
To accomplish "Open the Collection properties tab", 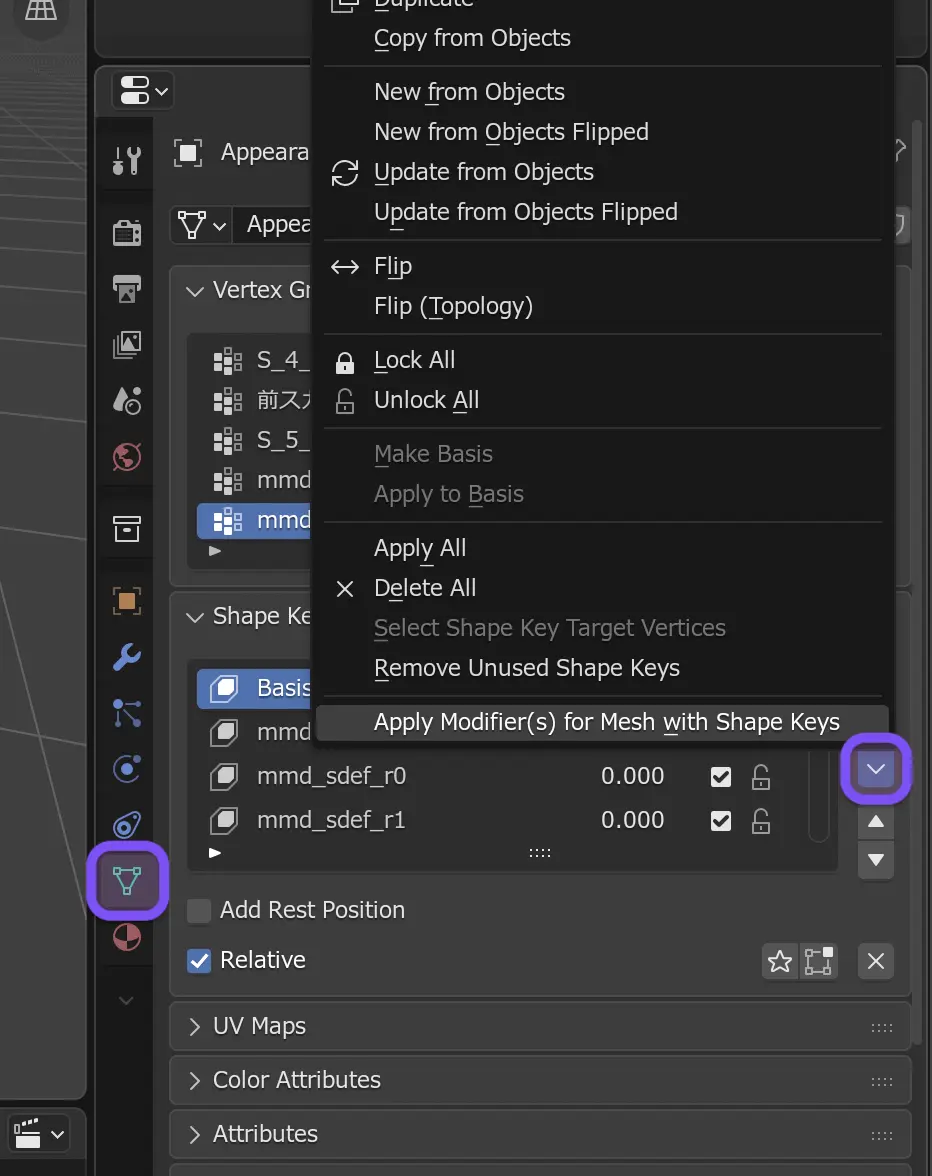I will coord(127,529).
